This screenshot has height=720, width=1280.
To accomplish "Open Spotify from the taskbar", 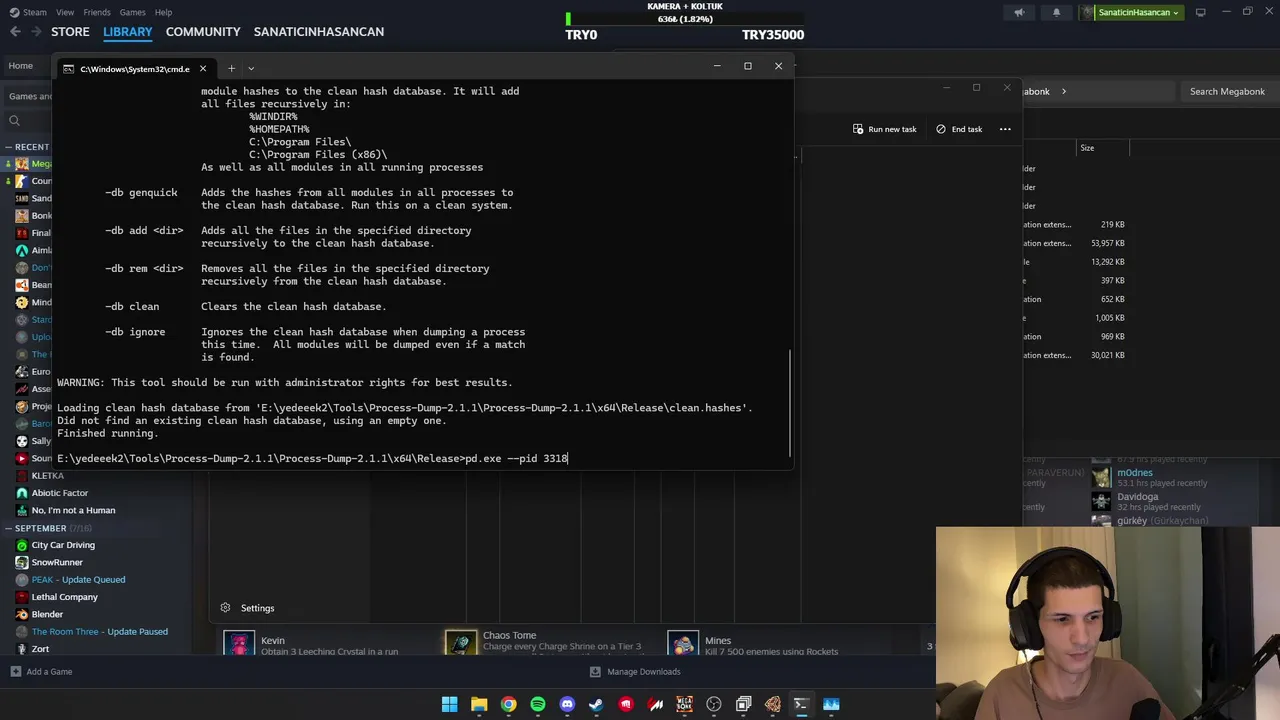I will click(x=538, y=704).
